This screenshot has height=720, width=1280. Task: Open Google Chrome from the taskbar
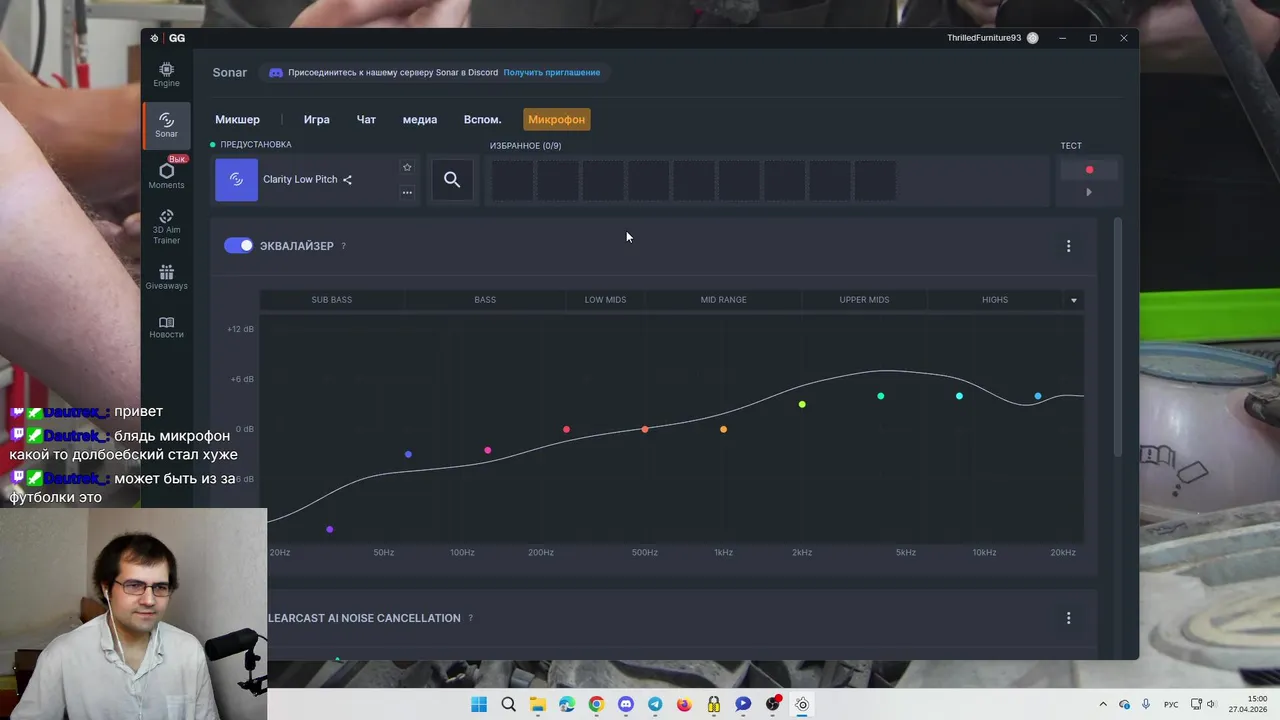coord(596,704)
